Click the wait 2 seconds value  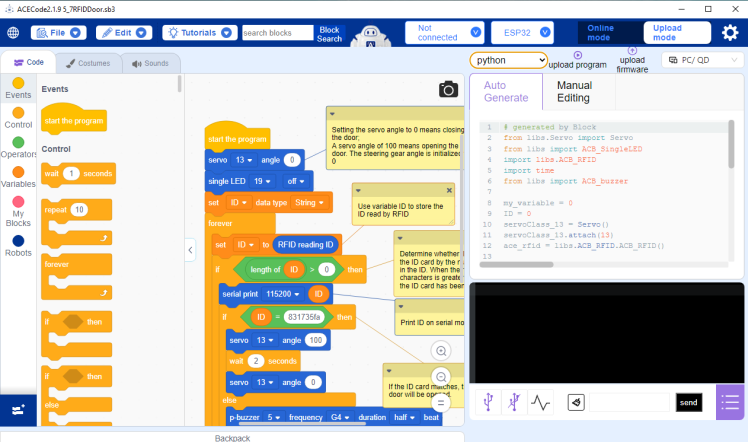(256, 361)
